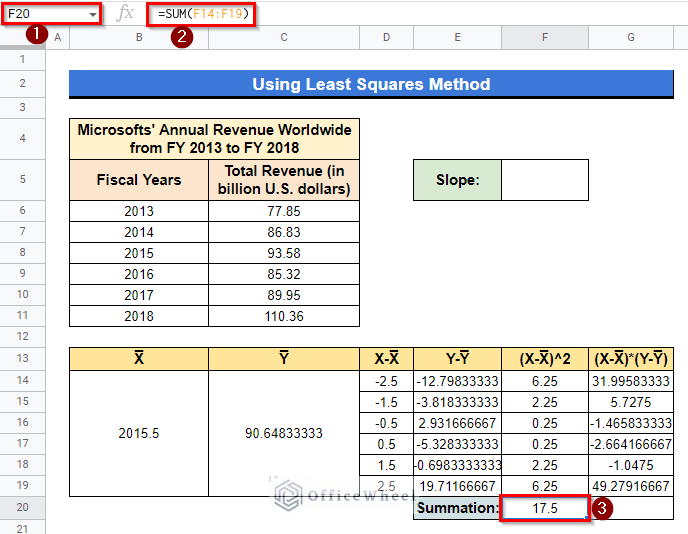688x534 pixels.
Task: Select the revenue cell 77.85
Action: pyautogui.click(x=284, y=211)
